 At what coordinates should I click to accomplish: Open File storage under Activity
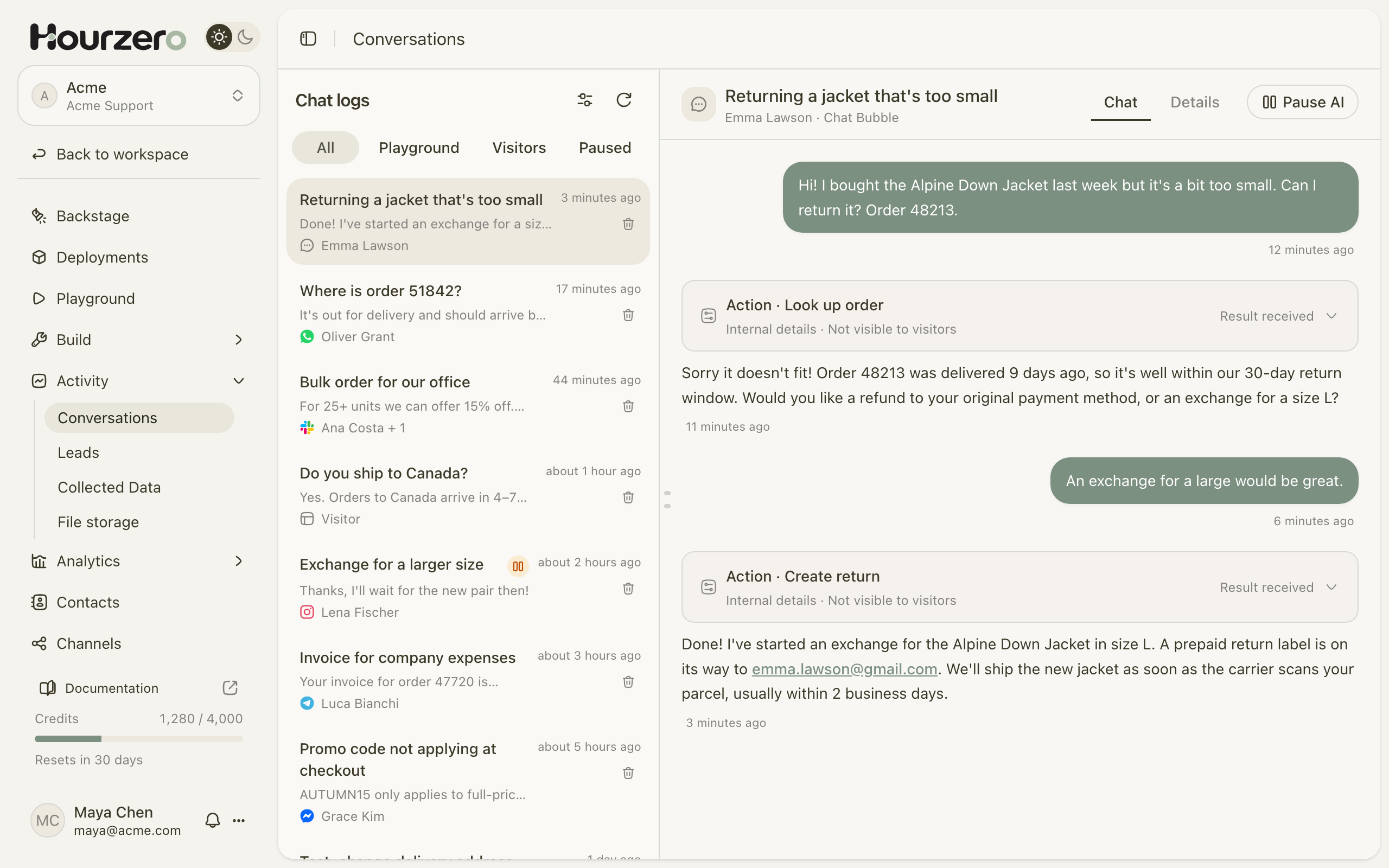139,522
